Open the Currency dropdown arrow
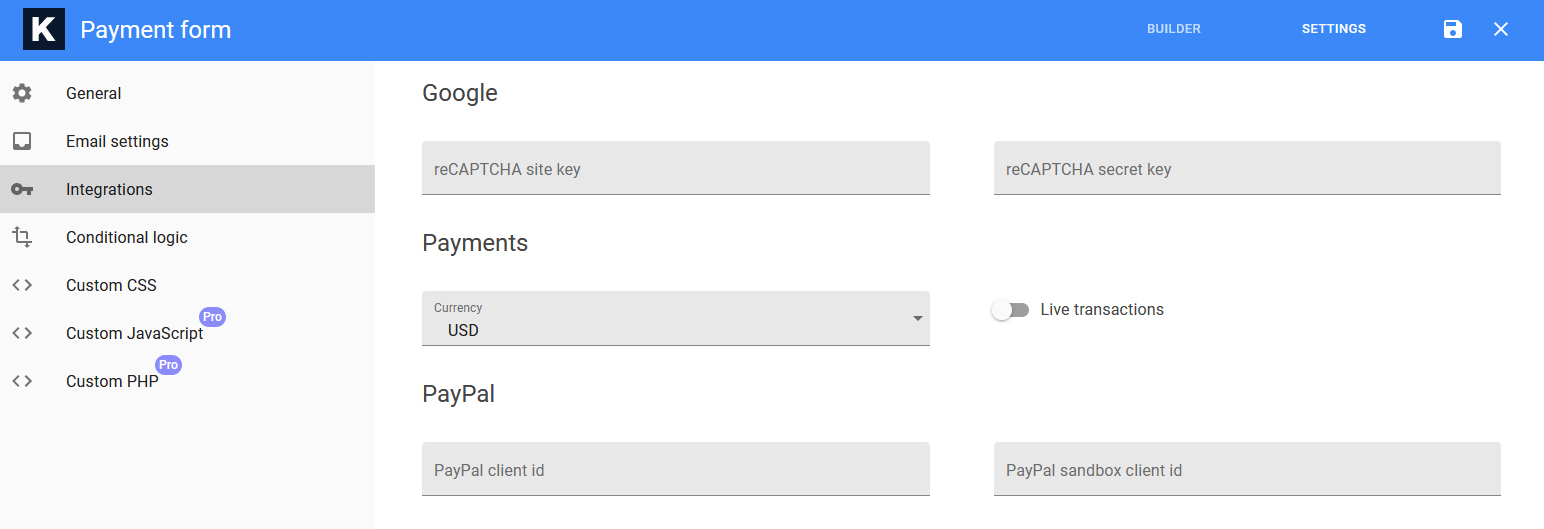This screenshot has width=1544, height=529. pos(917,319)
